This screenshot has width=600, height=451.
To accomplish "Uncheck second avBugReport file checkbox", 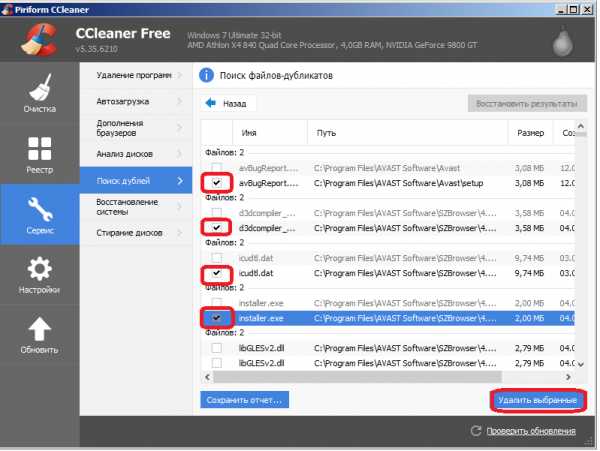I will click(217, 183).
